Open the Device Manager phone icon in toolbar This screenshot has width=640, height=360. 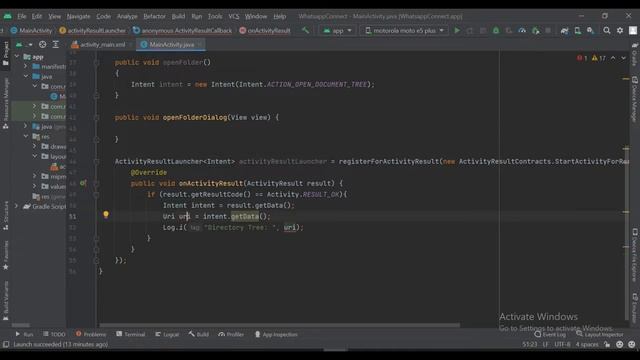coord(578,30)
